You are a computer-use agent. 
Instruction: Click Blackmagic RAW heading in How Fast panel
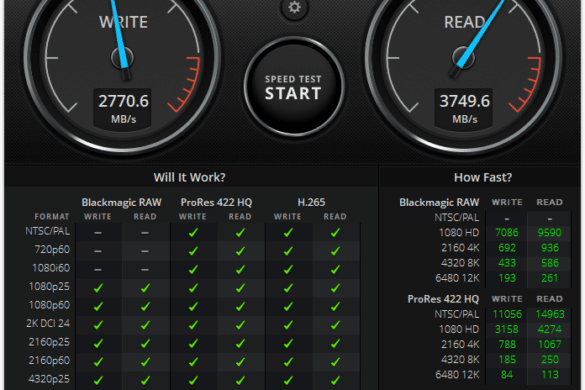[x=439, y=202]
